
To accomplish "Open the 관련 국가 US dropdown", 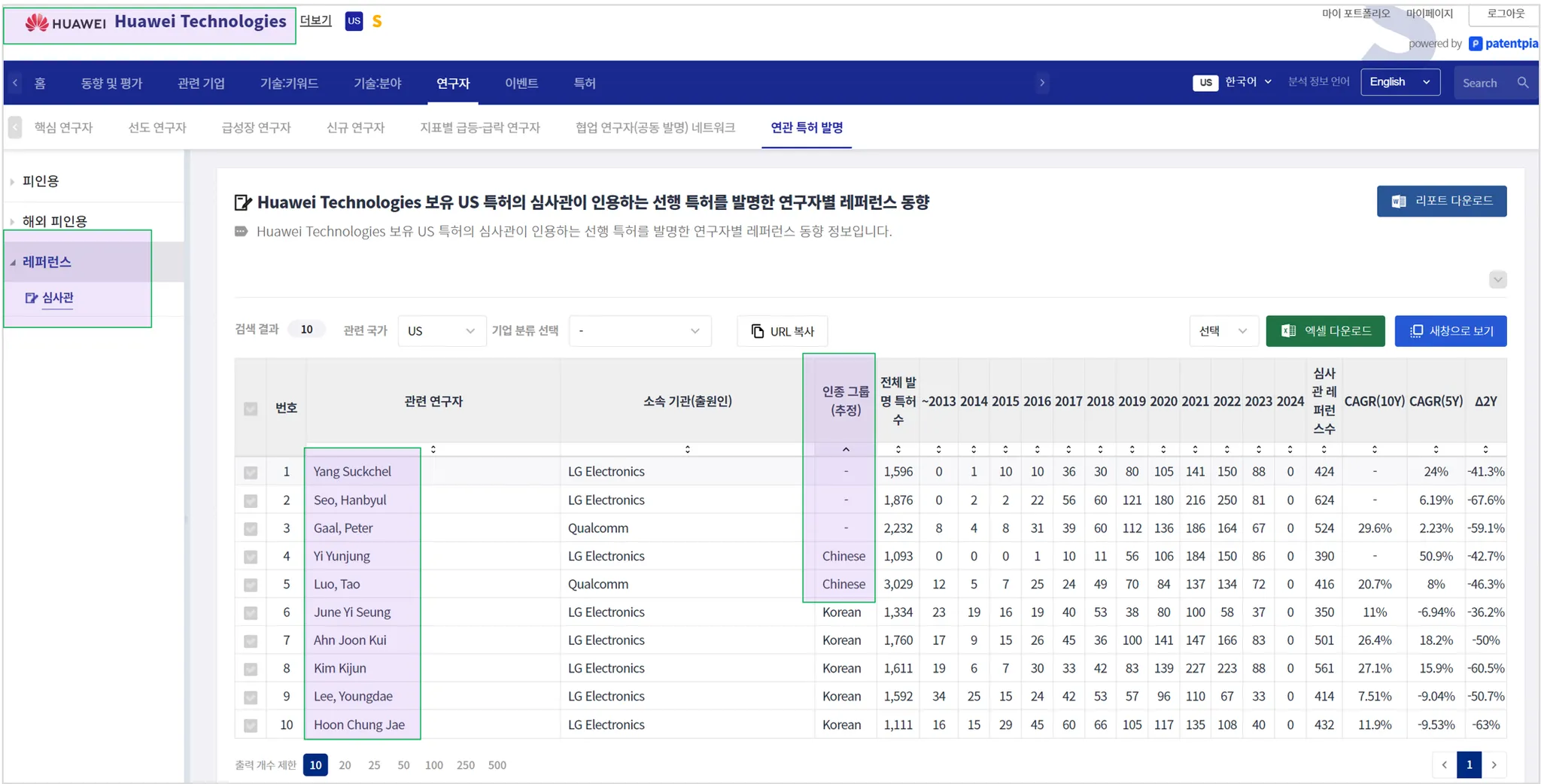I will tap(441, 331).
